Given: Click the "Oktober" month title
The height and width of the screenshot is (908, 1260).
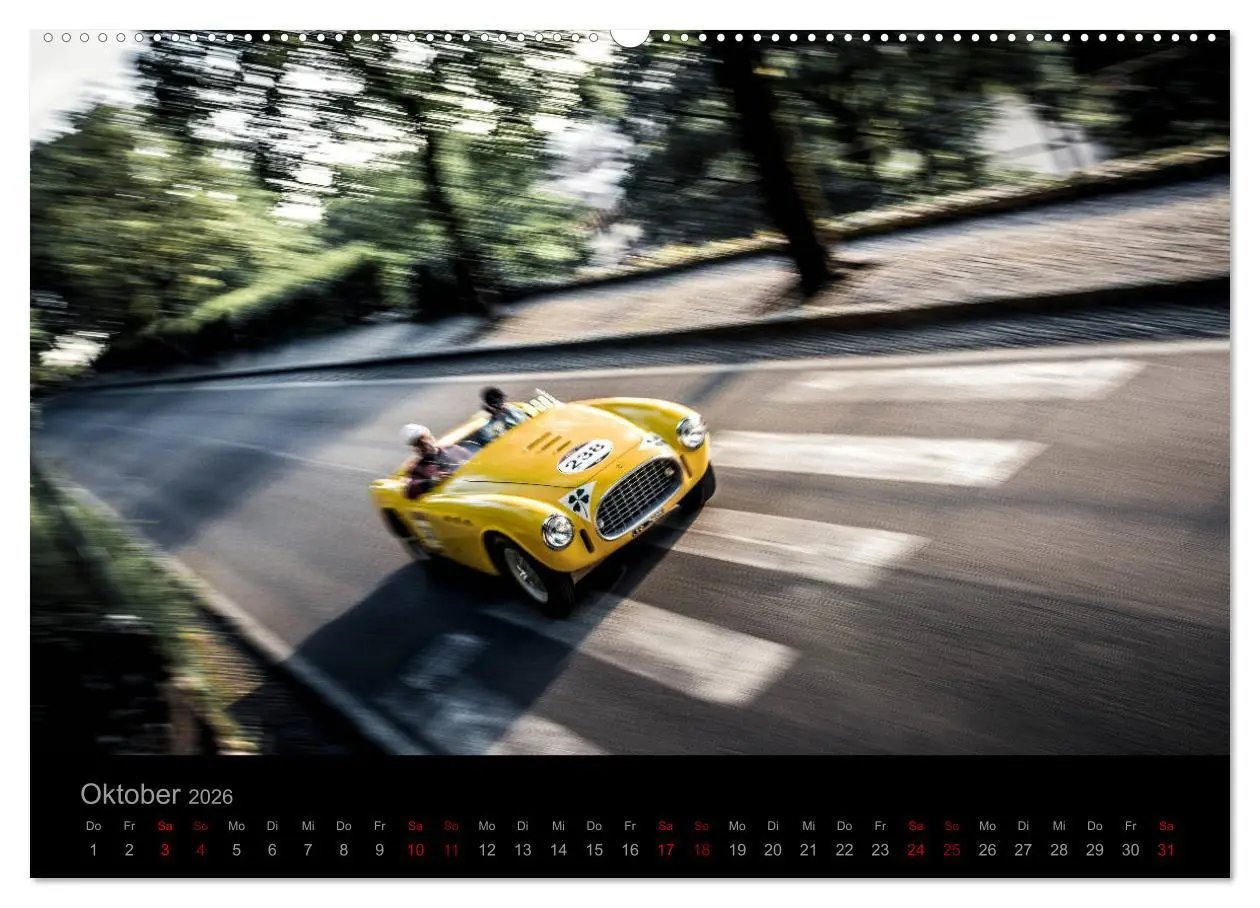Looking at the screenshot, I should coord(130,794).
